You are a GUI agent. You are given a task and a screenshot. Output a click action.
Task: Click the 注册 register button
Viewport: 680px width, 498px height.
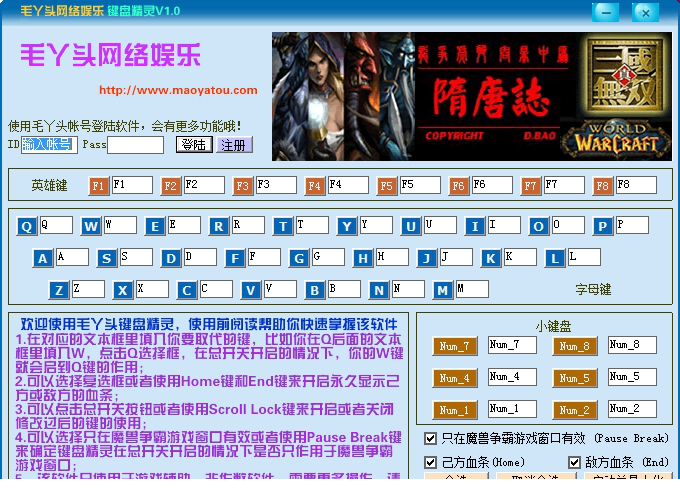pyautogui.click(x=234, y=145)
